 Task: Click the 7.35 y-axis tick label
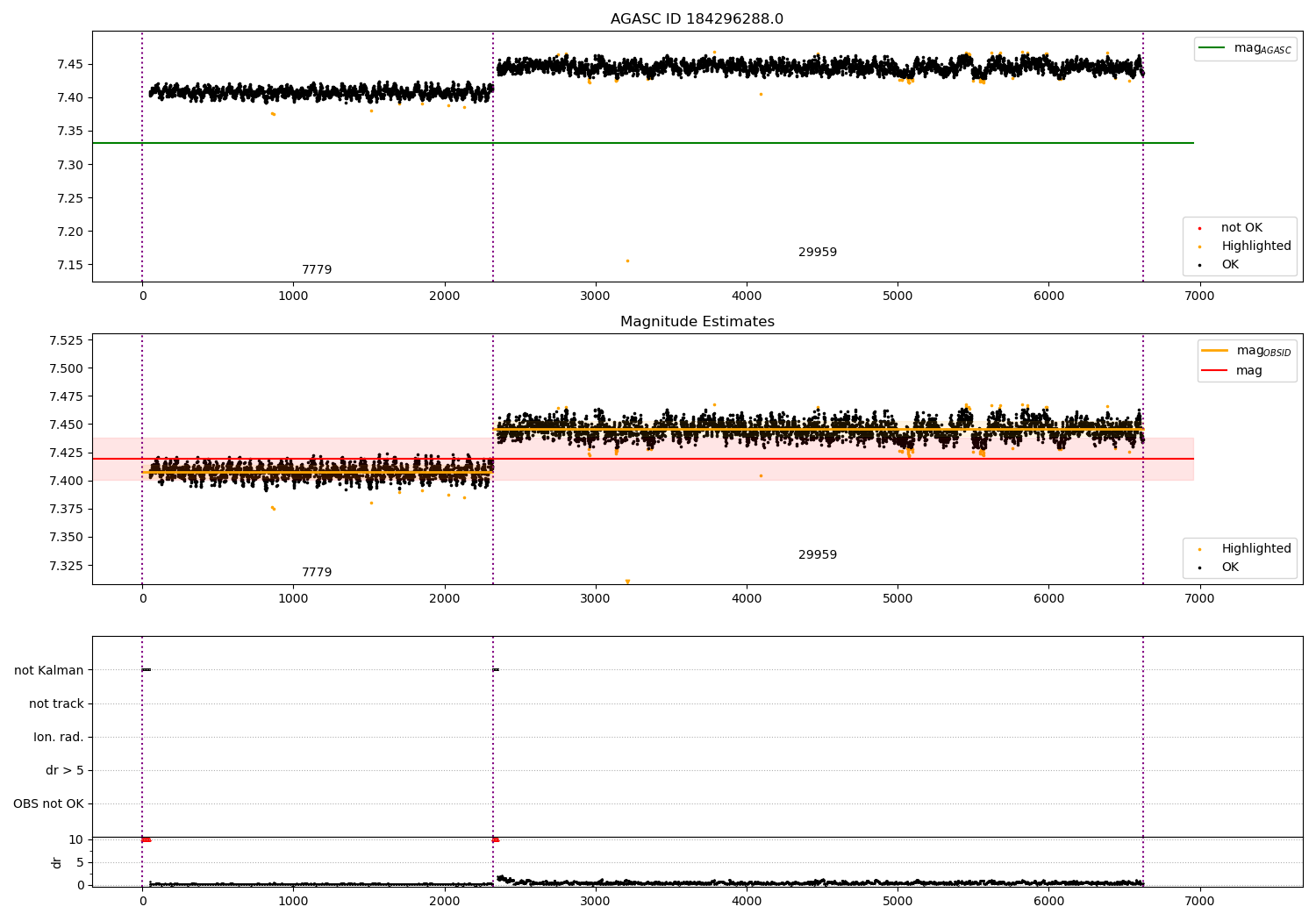[x=70, y=132]
